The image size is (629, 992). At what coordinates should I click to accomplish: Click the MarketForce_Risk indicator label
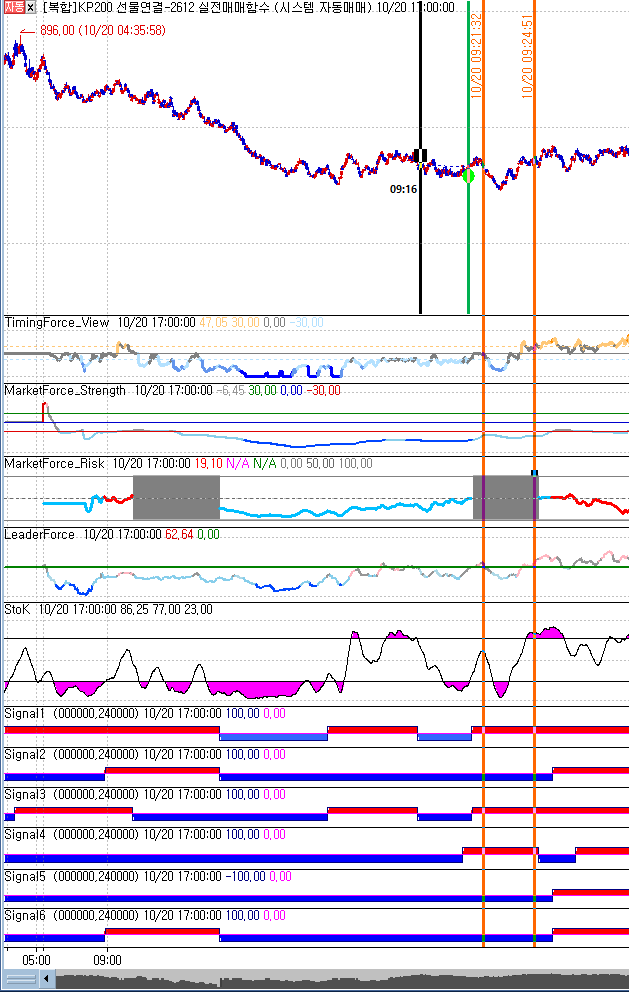pos(54,464)
